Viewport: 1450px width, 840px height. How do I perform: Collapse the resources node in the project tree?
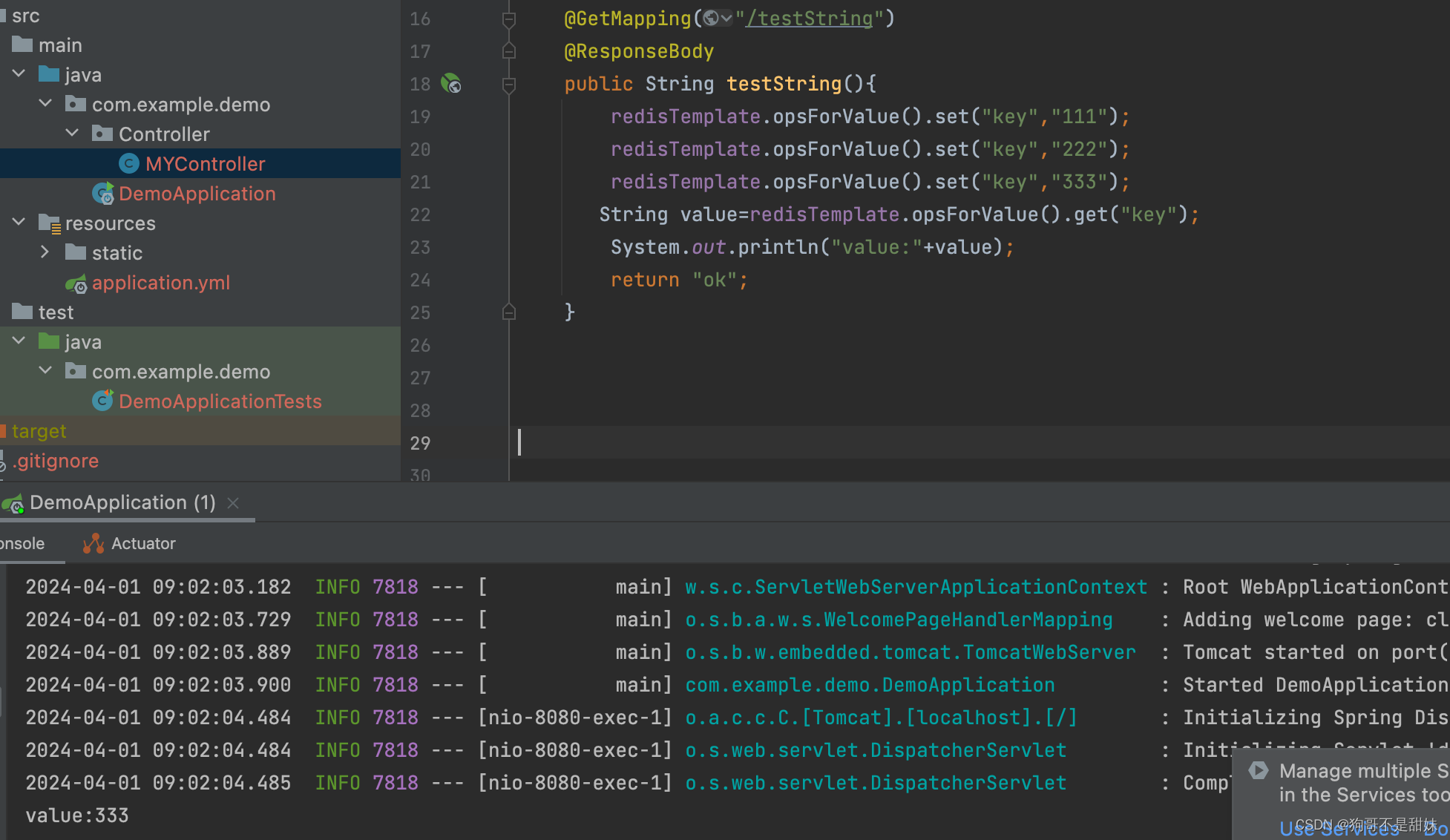(x=18, y=222)
